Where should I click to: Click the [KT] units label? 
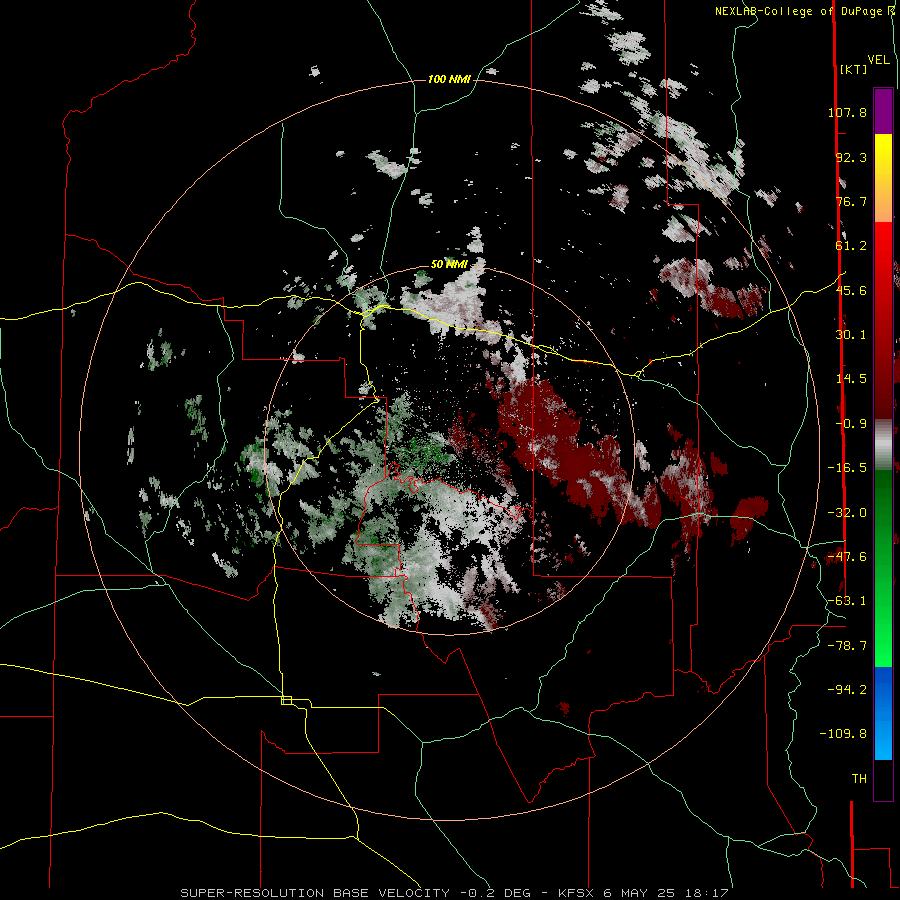point(853,69)
